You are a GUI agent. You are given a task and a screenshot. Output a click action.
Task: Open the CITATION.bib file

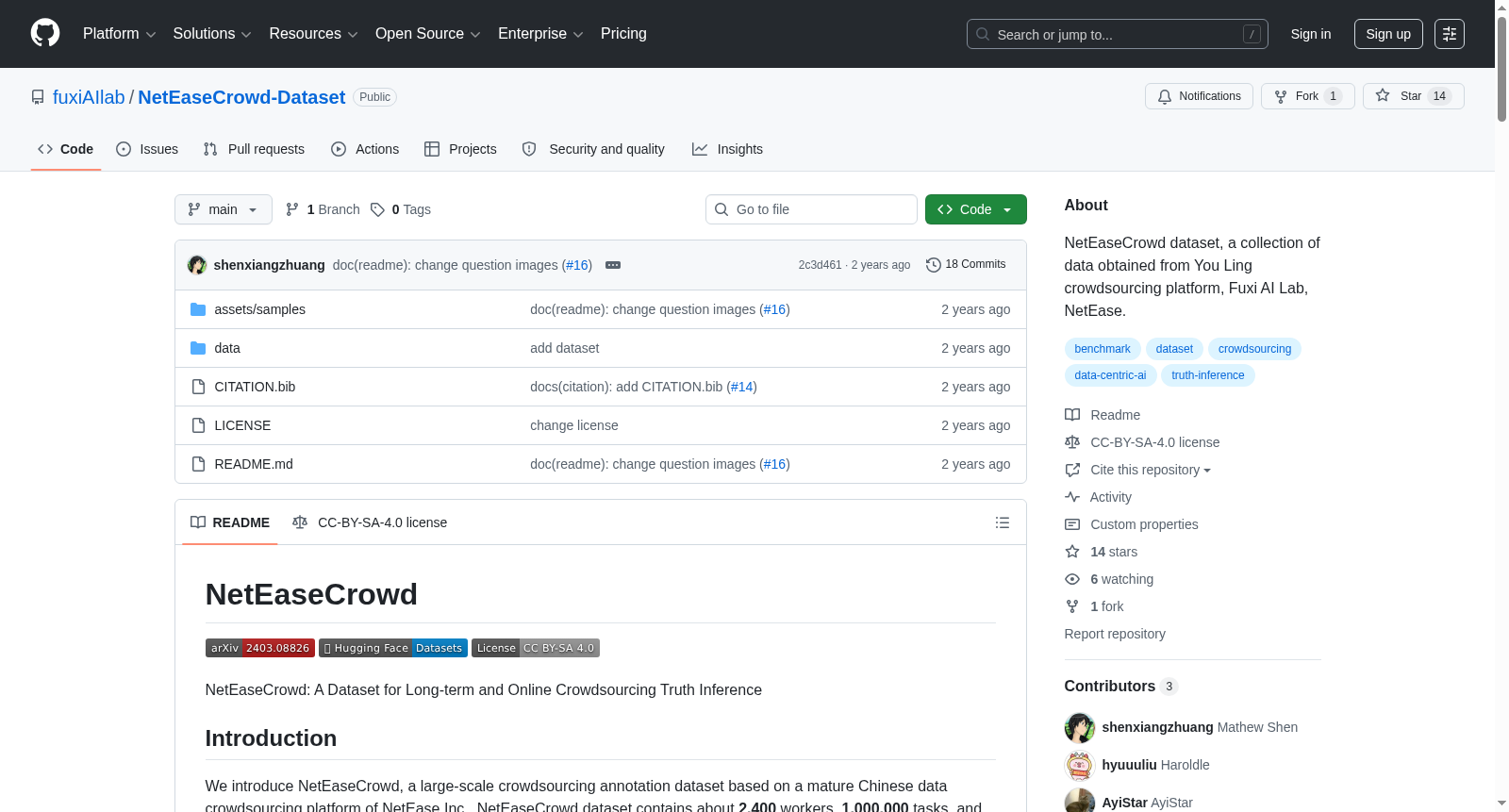click(x=255, y=387)
